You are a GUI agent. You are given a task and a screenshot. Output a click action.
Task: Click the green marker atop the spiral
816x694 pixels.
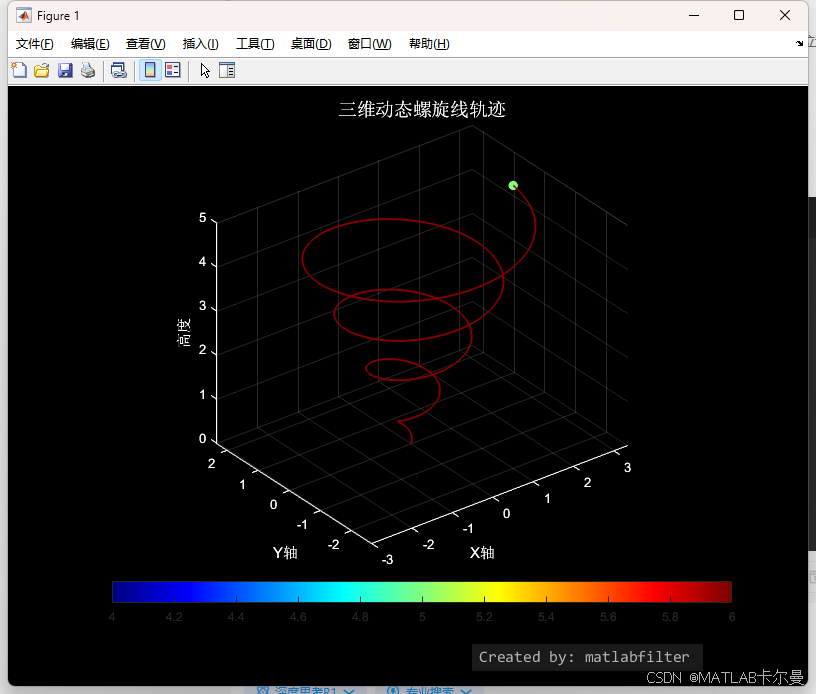pyautogui.click(x=512, y=185)
